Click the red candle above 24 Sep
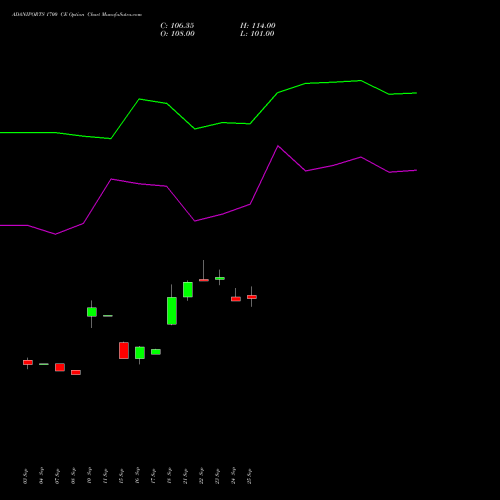This screenshot has height=500, width=500. click(236, 299)
